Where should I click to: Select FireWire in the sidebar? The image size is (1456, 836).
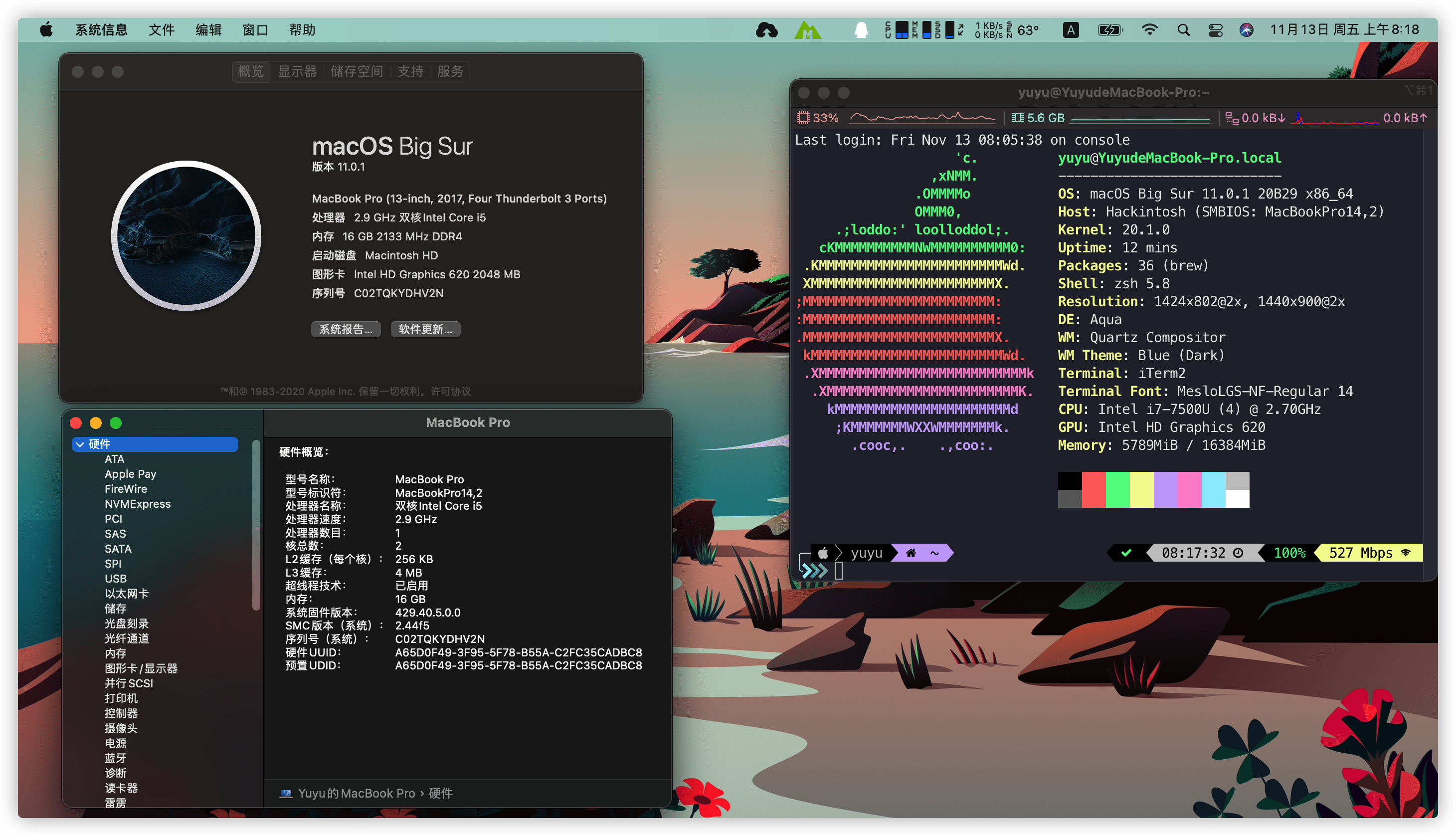tap(126, 489)
